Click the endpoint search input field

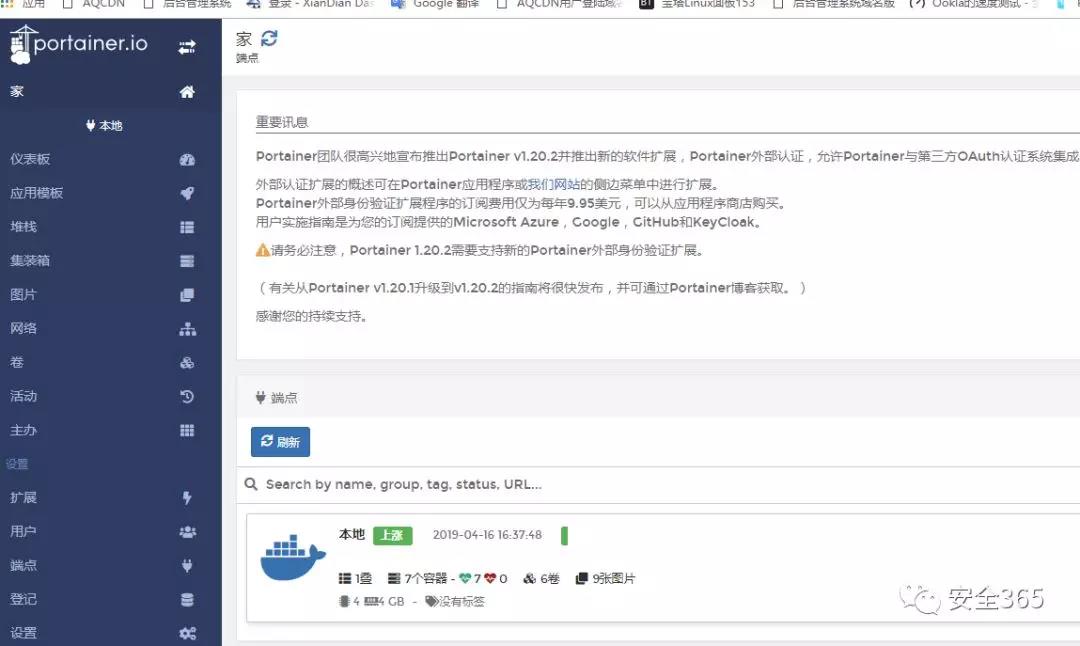coord(500,484)
